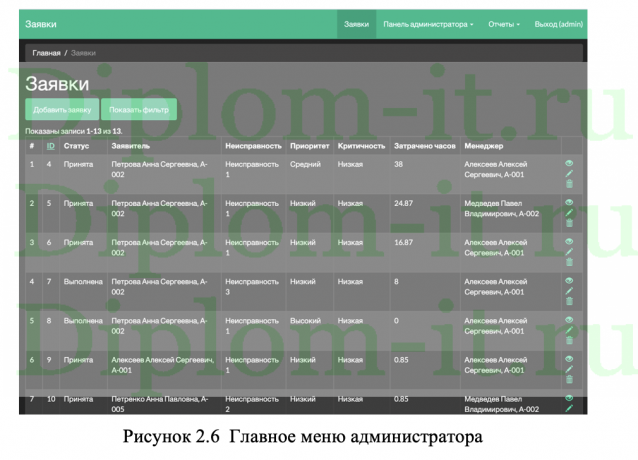Click the Затрачено часов column header
The height and width of the screenshot is (460, 638).
[424, 146]
